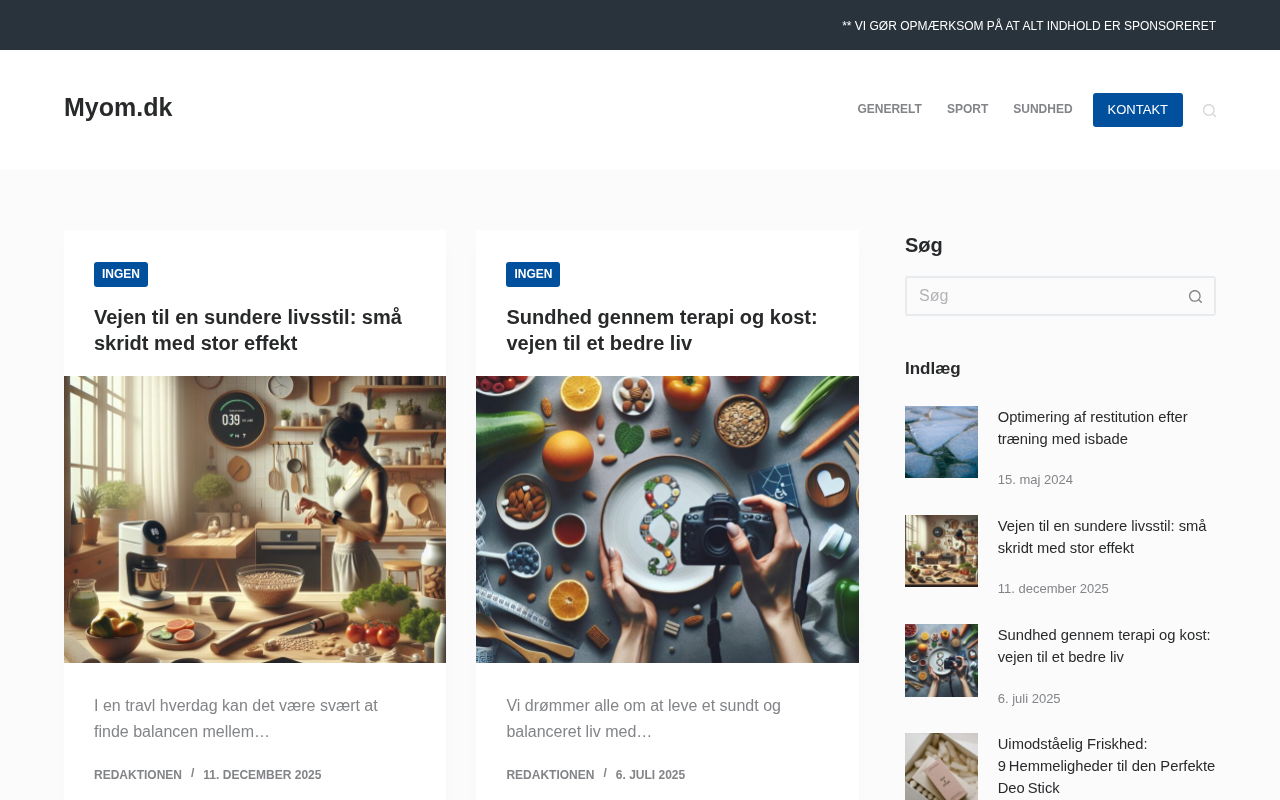Focus the Søg search input field
The width and height of the screenshot is (1280, 800).
pos(1041,296)
